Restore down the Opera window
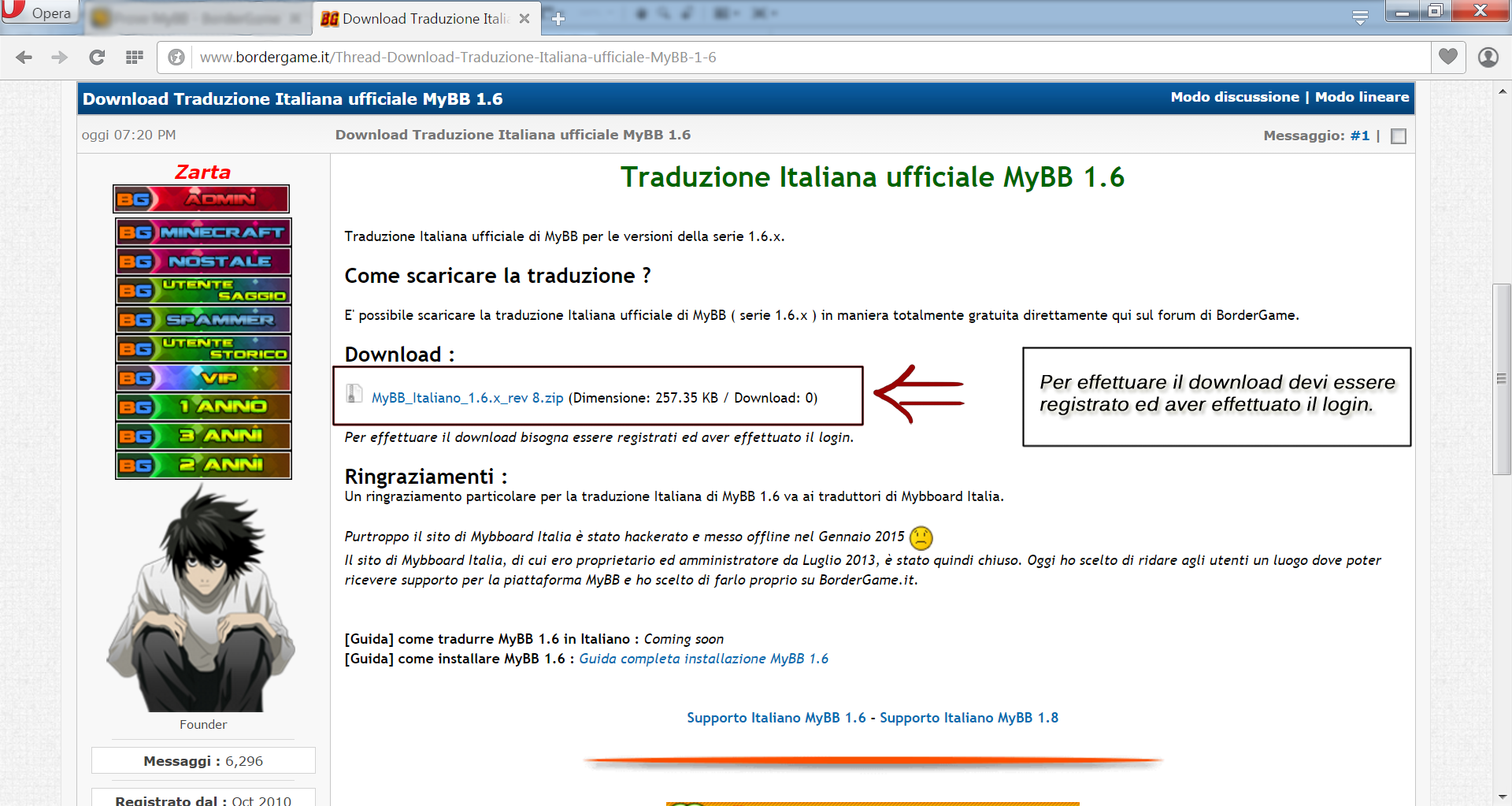 pos(1435,11)
